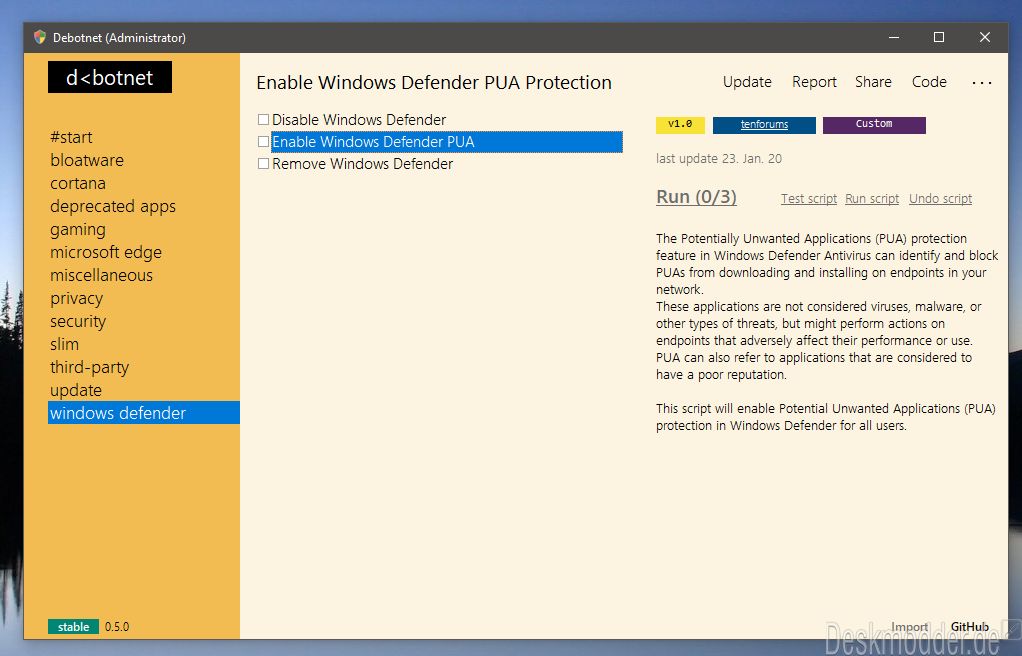This screenshot has width=1022, height=656.
Task: Open the security category
Action: point(78,321)
